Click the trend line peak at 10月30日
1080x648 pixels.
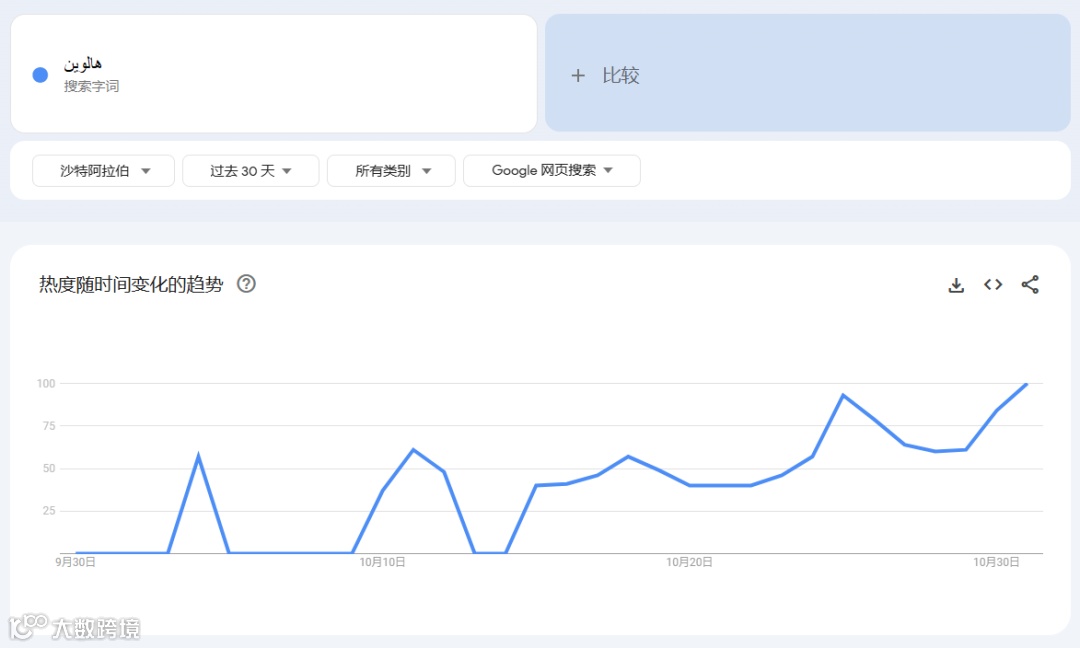1025,384
